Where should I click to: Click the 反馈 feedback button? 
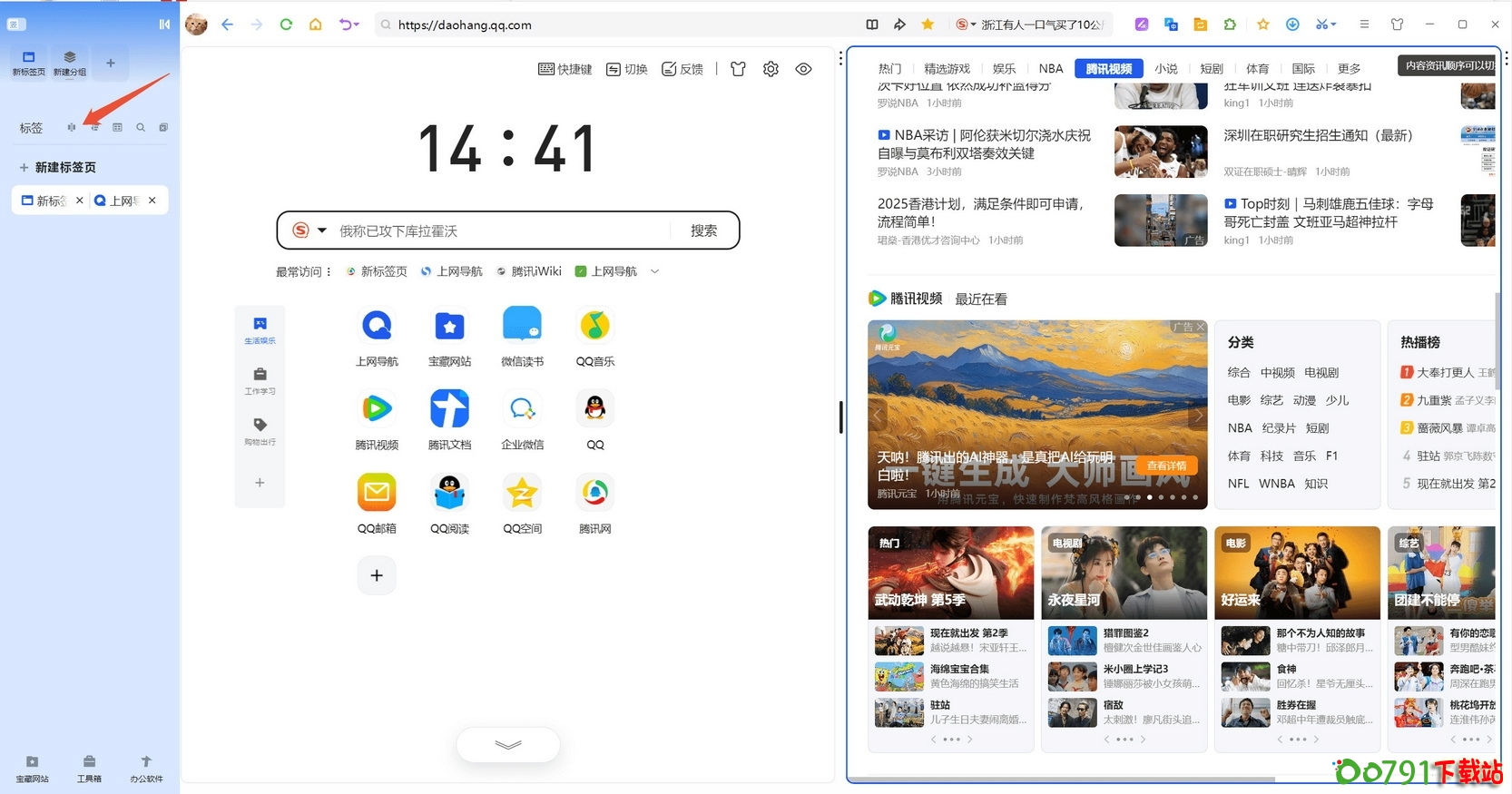682,69
